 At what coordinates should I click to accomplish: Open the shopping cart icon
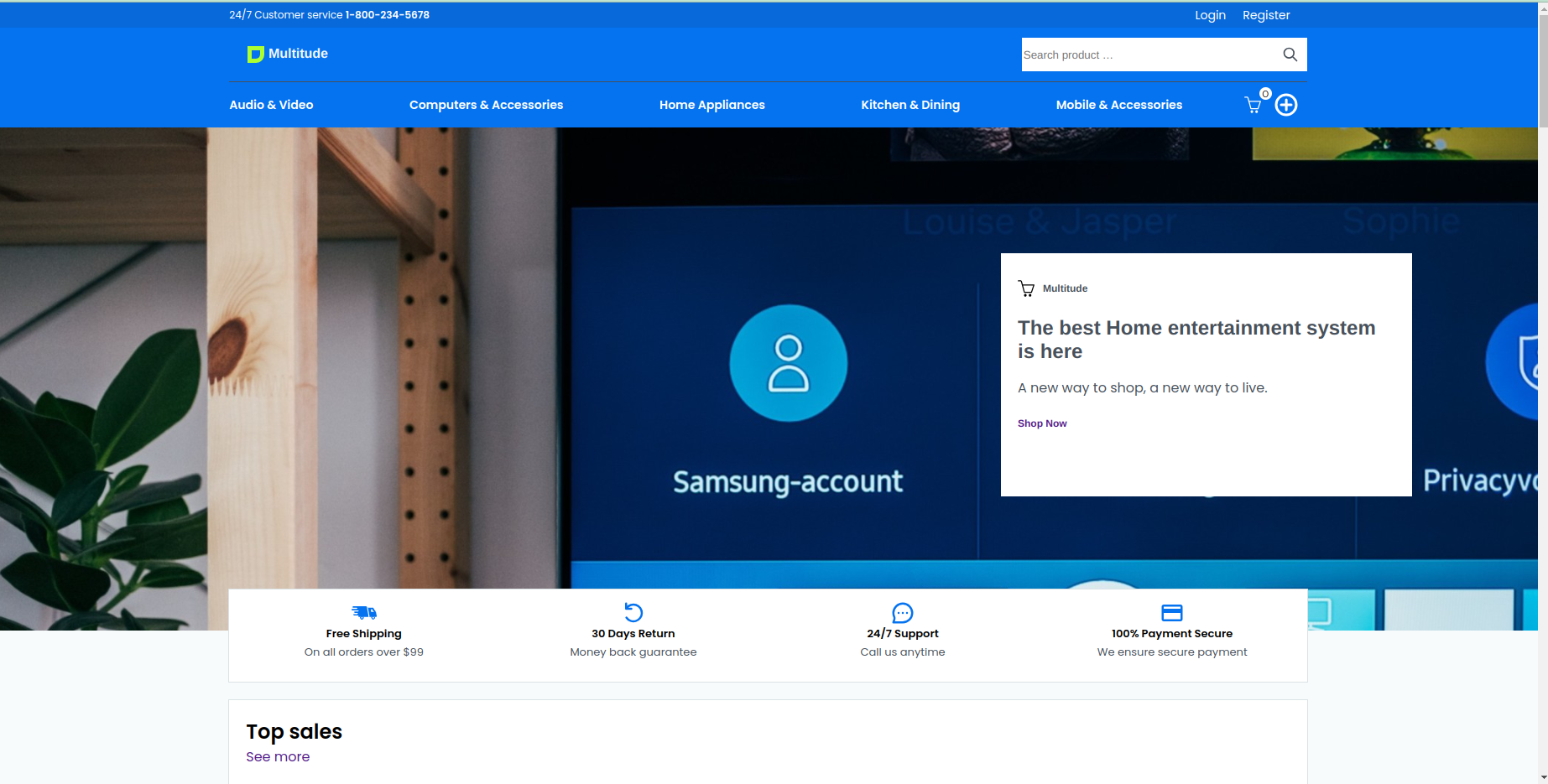point(1253,105)
